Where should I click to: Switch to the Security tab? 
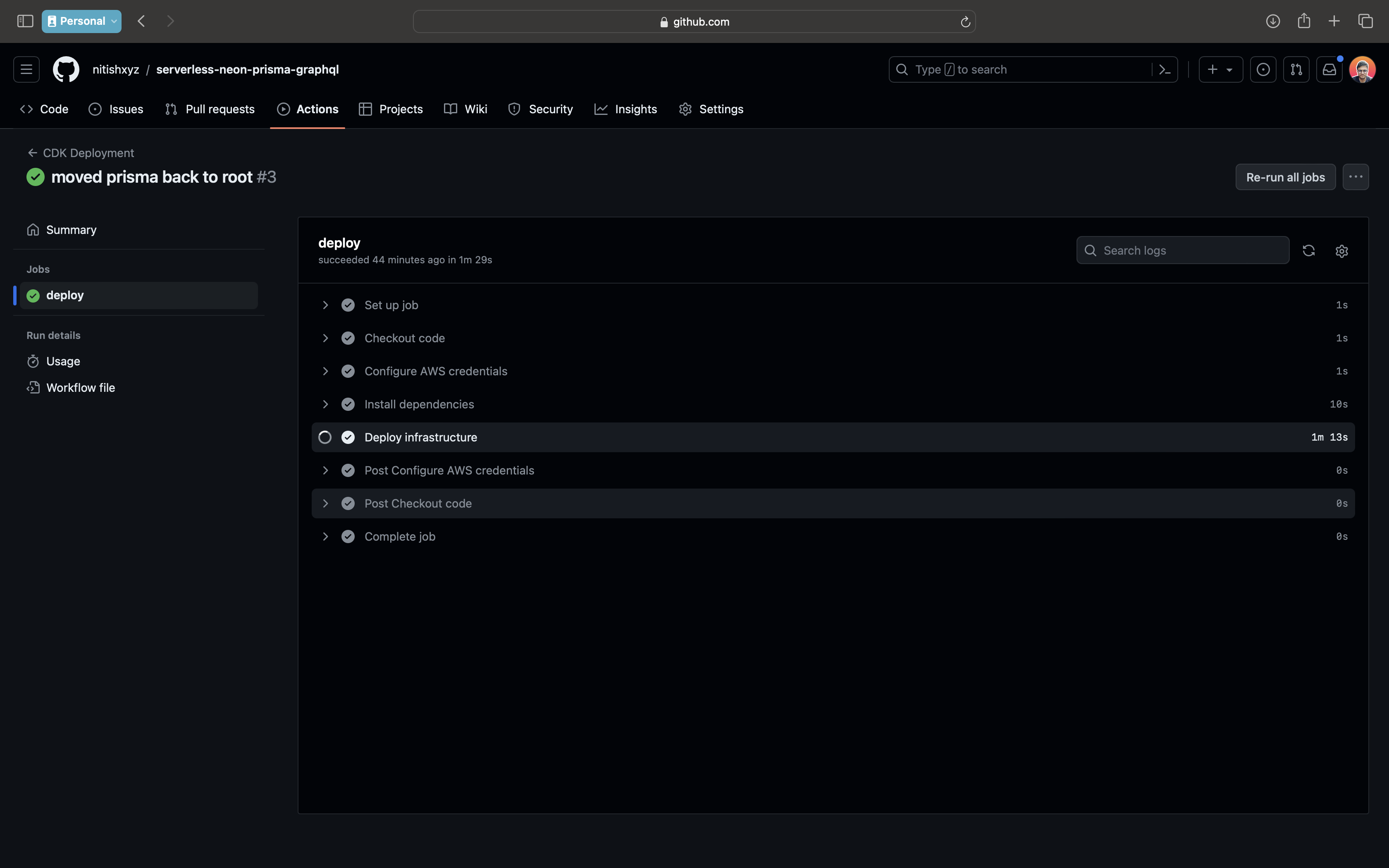point(541,109)
